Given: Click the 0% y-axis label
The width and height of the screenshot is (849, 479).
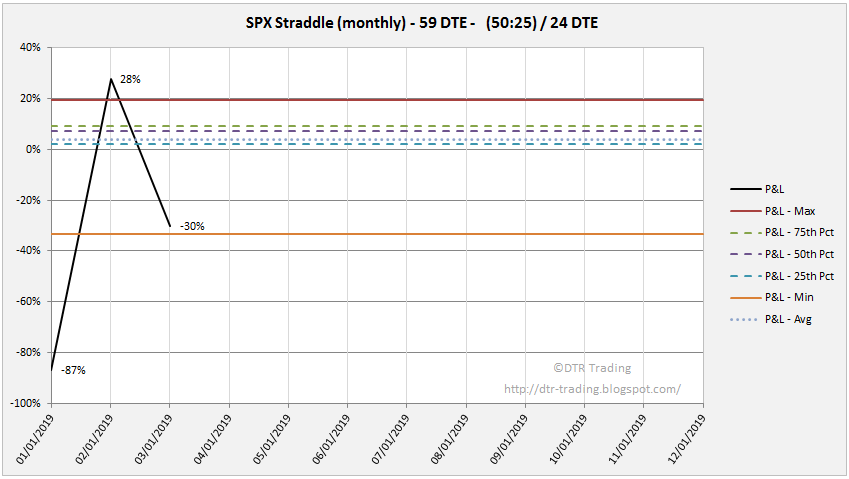Looking at the screenshot, I should 33,149.
